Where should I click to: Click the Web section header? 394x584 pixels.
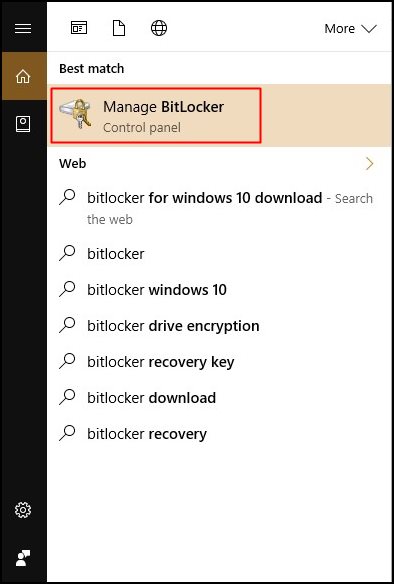tap(73, 164)
